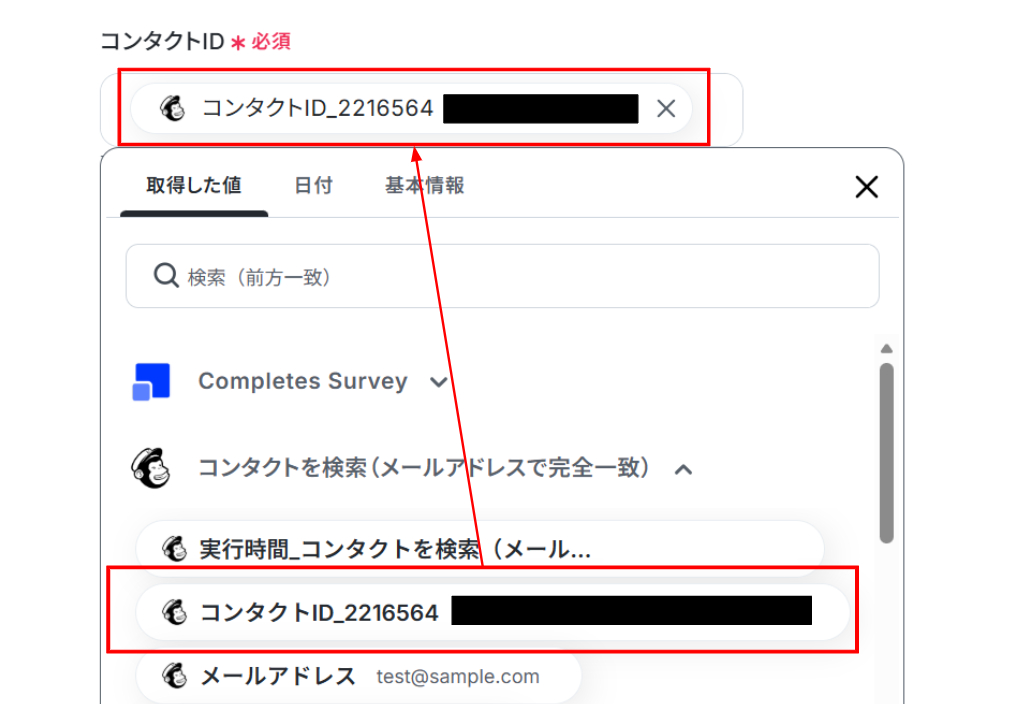Viewport: 1016px width, 704px height.
Task: Click the Mailchimp icon in the selected chip
Action: pyautogui.click(x=174, y=109)
